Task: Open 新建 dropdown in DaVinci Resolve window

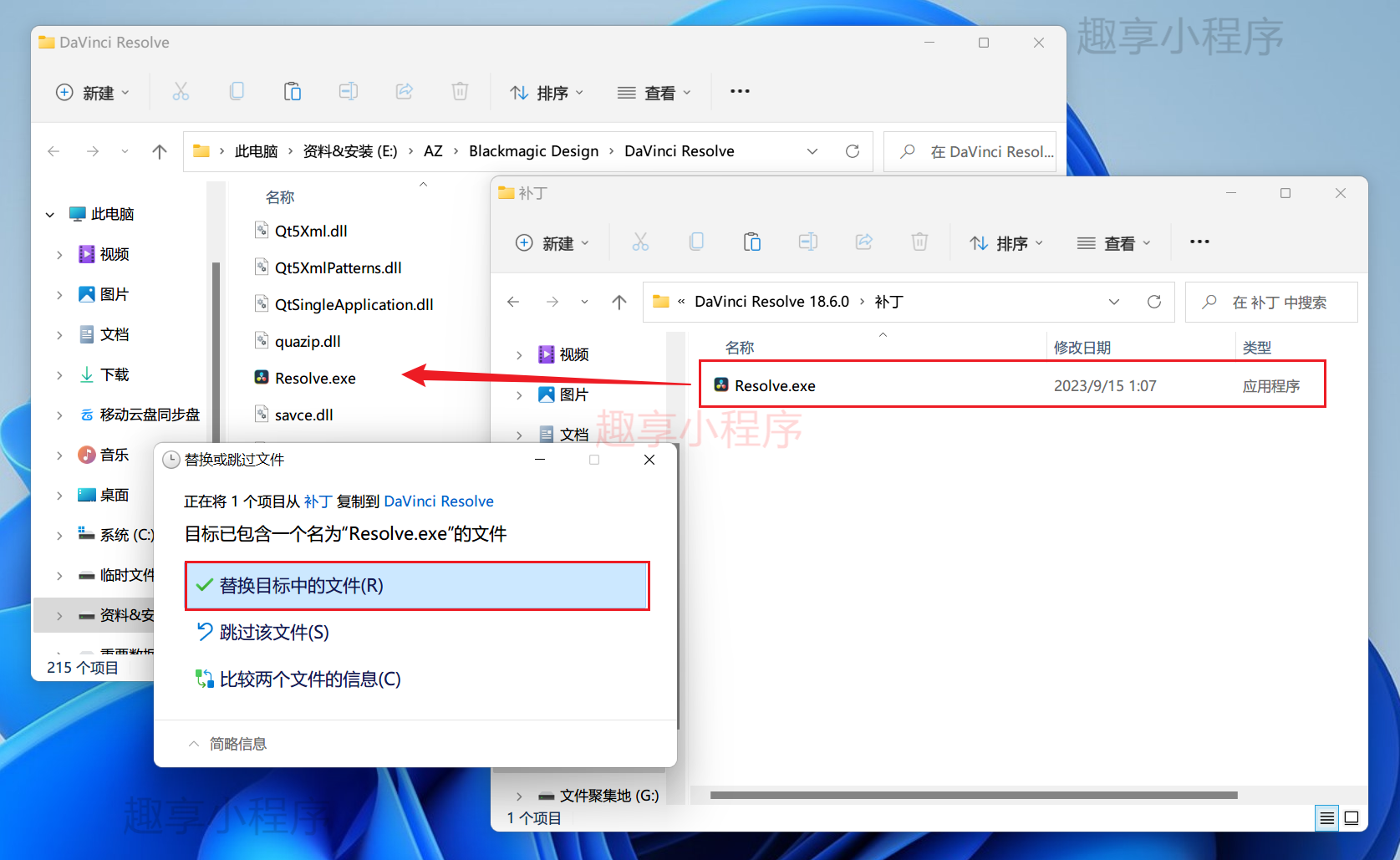Action: tap(93, 93)
